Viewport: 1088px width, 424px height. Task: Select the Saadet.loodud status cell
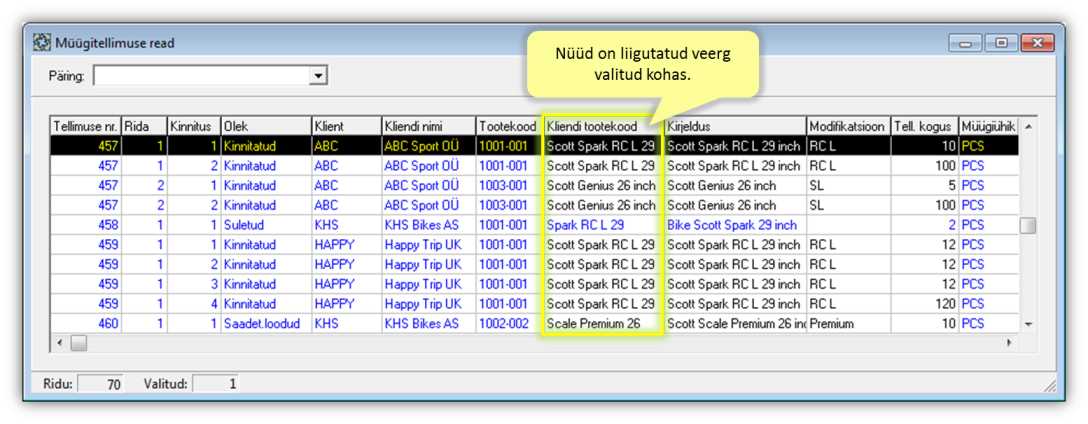point(266,323)
